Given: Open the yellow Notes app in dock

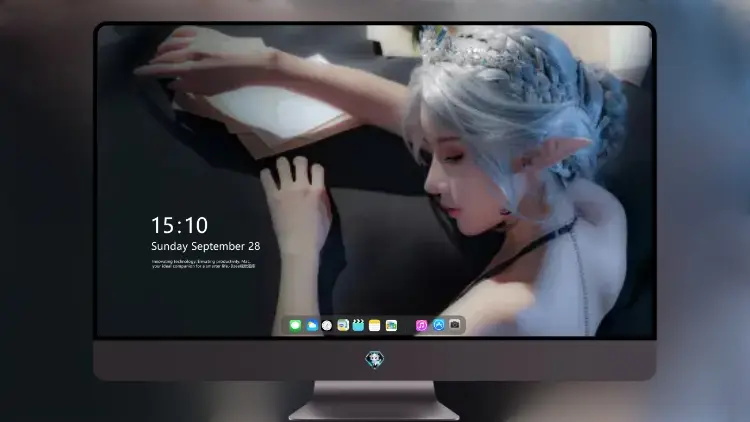Looking at the screenshot, I should pos(375,325).
